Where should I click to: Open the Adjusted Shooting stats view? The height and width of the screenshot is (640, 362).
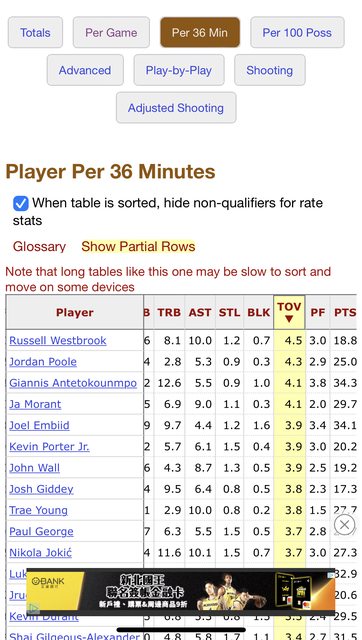click(x=176, y=108)
